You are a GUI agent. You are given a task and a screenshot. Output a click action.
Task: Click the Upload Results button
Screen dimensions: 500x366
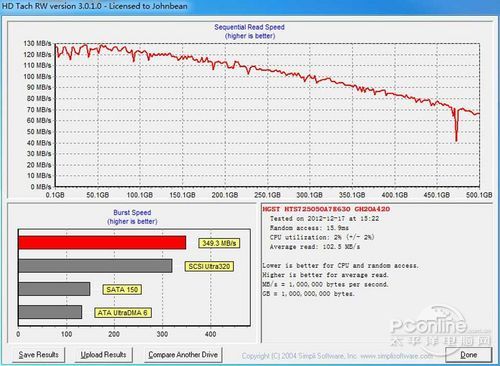pos(103,355)
